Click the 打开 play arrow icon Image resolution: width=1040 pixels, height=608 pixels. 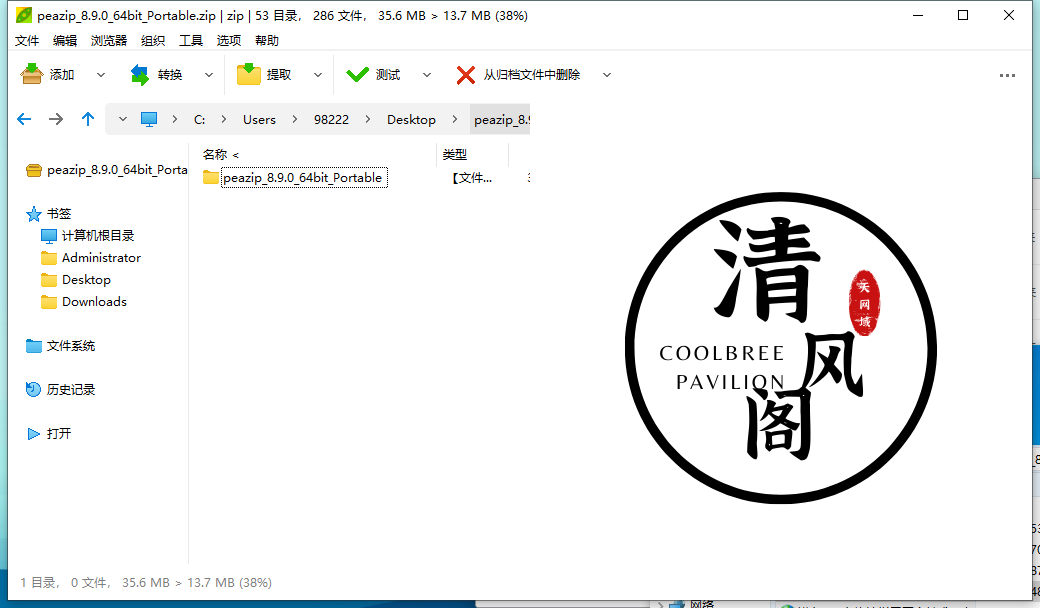(x=33, y=434)
